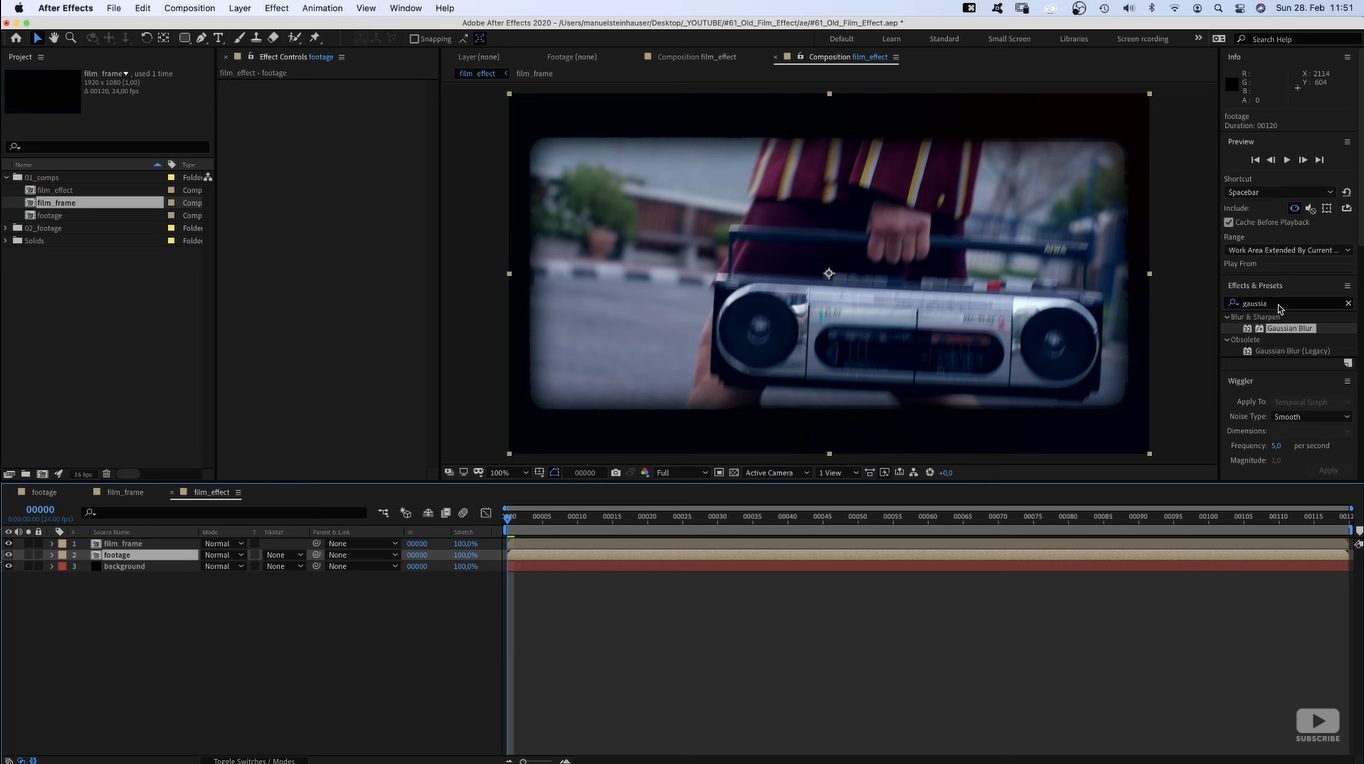The width and height of the screenshot is (1364, 764).
Task: Switch to the film_frame timeline tab
Action: (x=125, y=492)
